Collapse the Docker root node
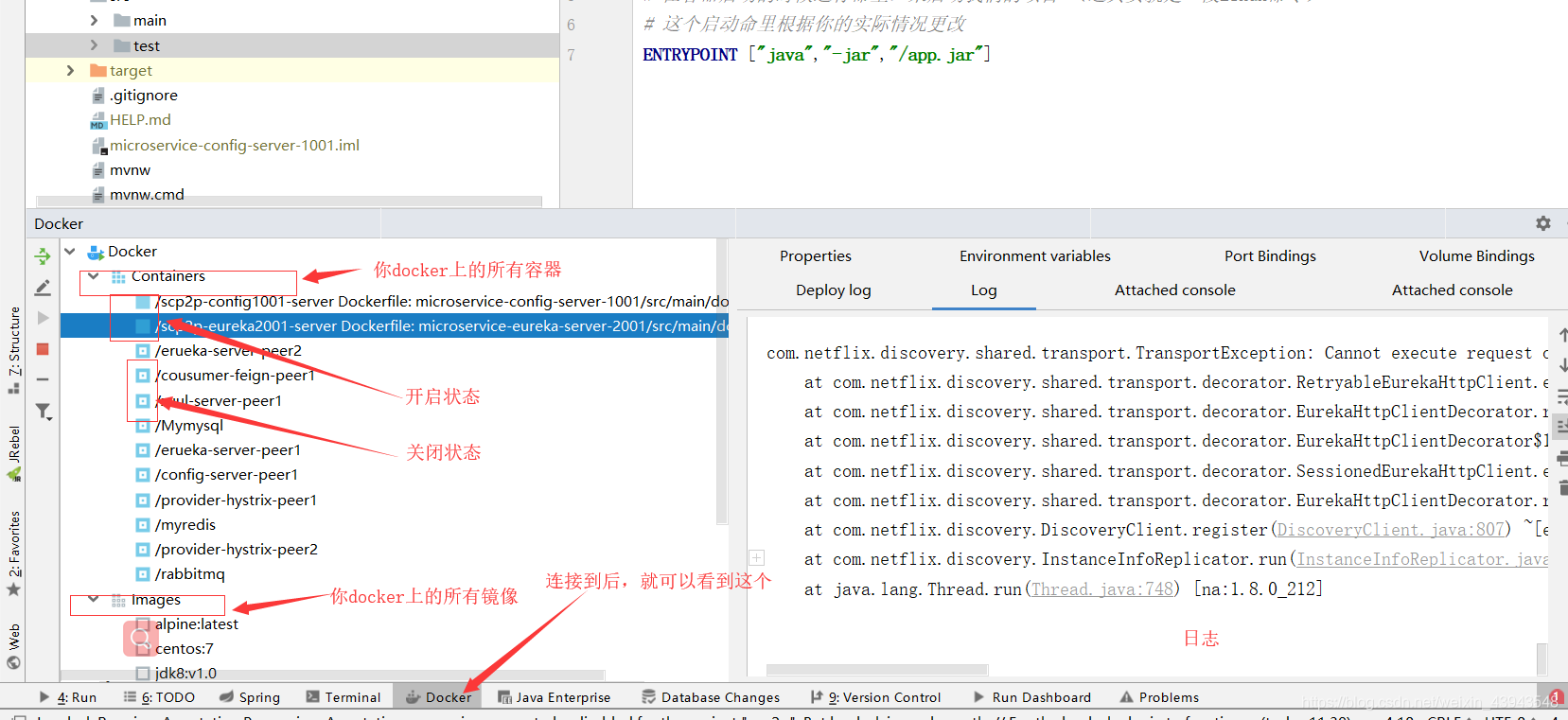The image size is (1568, 720). pyautogui.click(x=70, y=252)
